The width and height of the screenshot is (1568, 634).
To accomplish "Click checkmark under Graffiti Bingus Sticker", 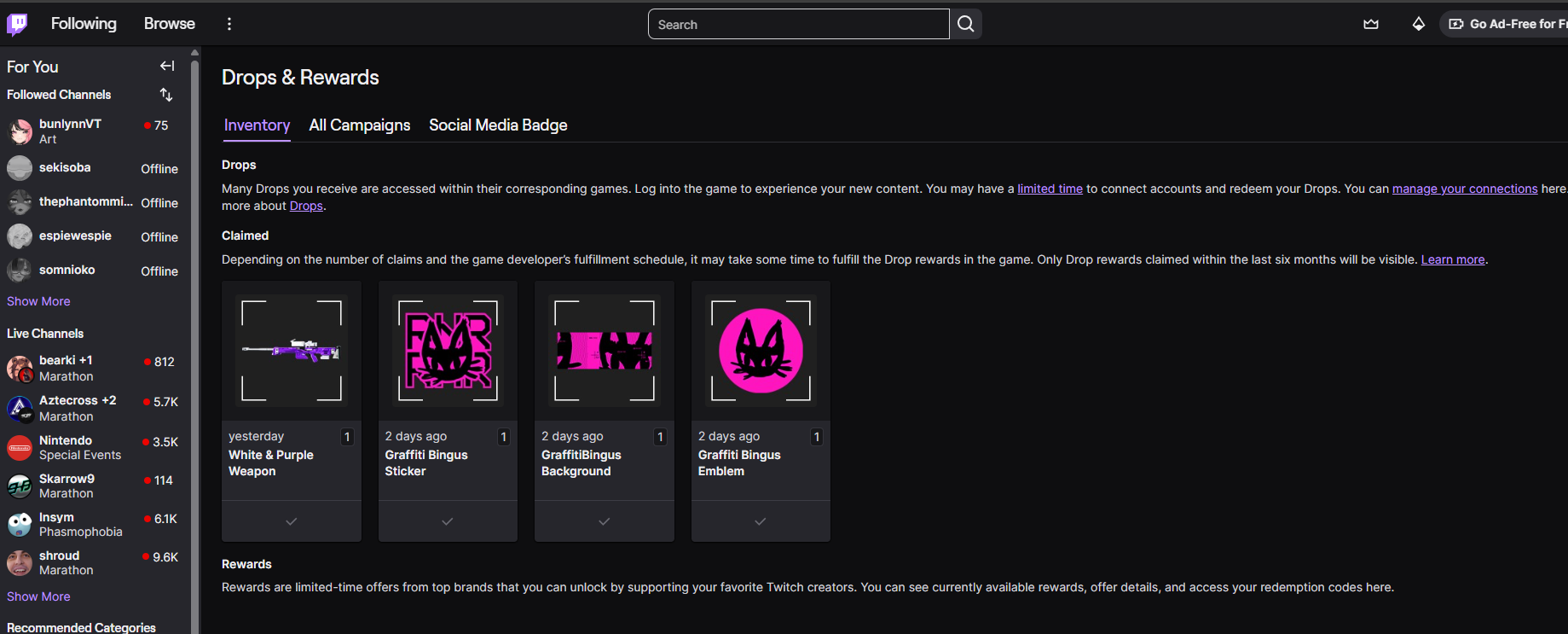I will (448, 521).
